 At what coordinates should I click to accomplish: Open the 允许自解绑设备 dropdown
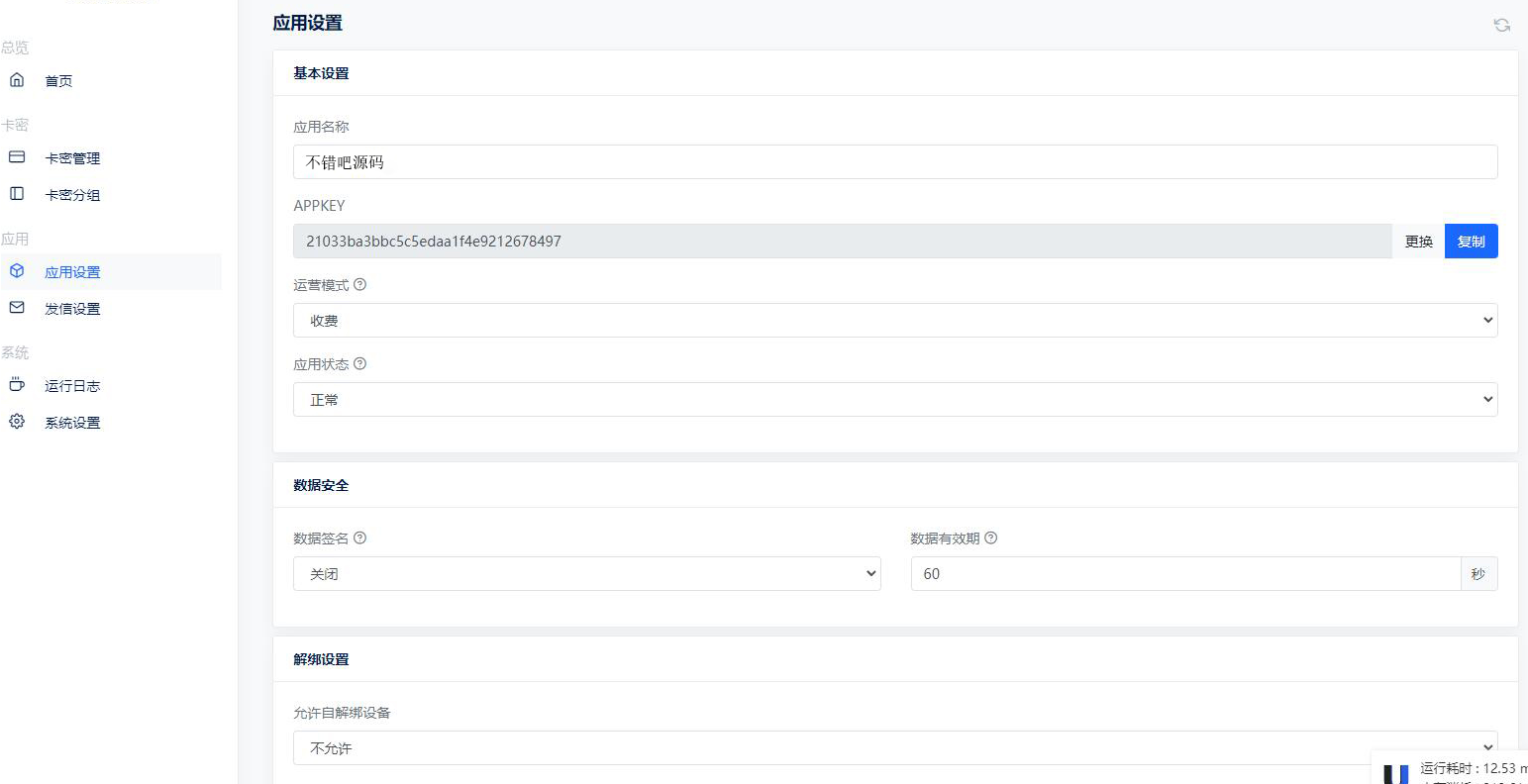coord(894,748)
